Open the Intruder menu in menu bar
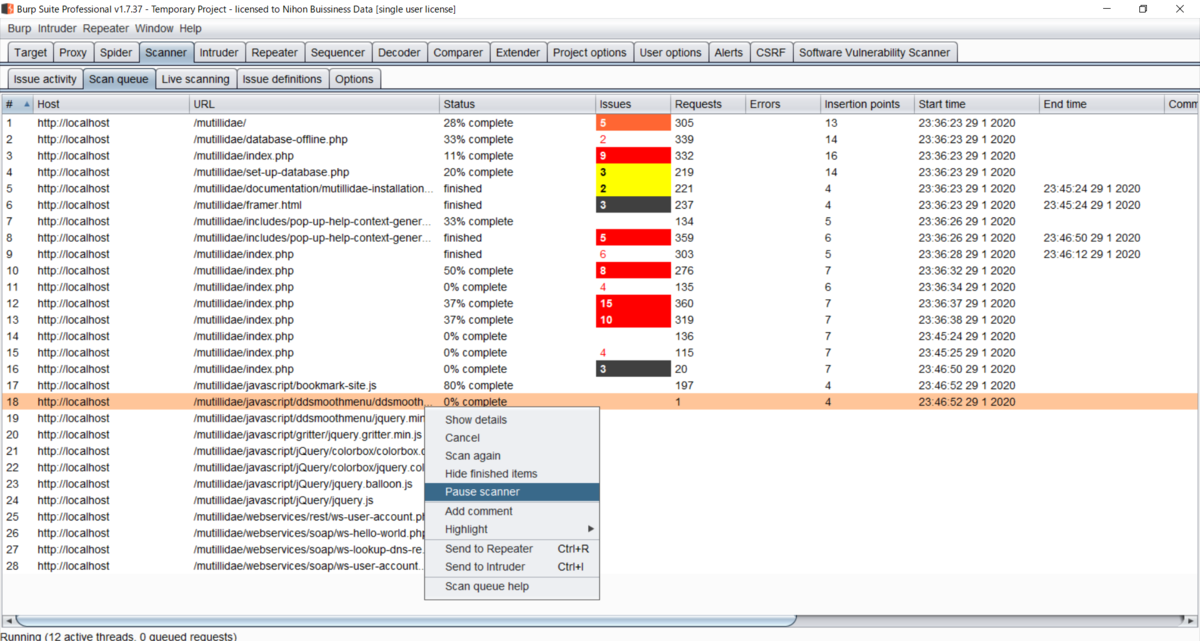The image size is (1200, 641). click(58, 29)
